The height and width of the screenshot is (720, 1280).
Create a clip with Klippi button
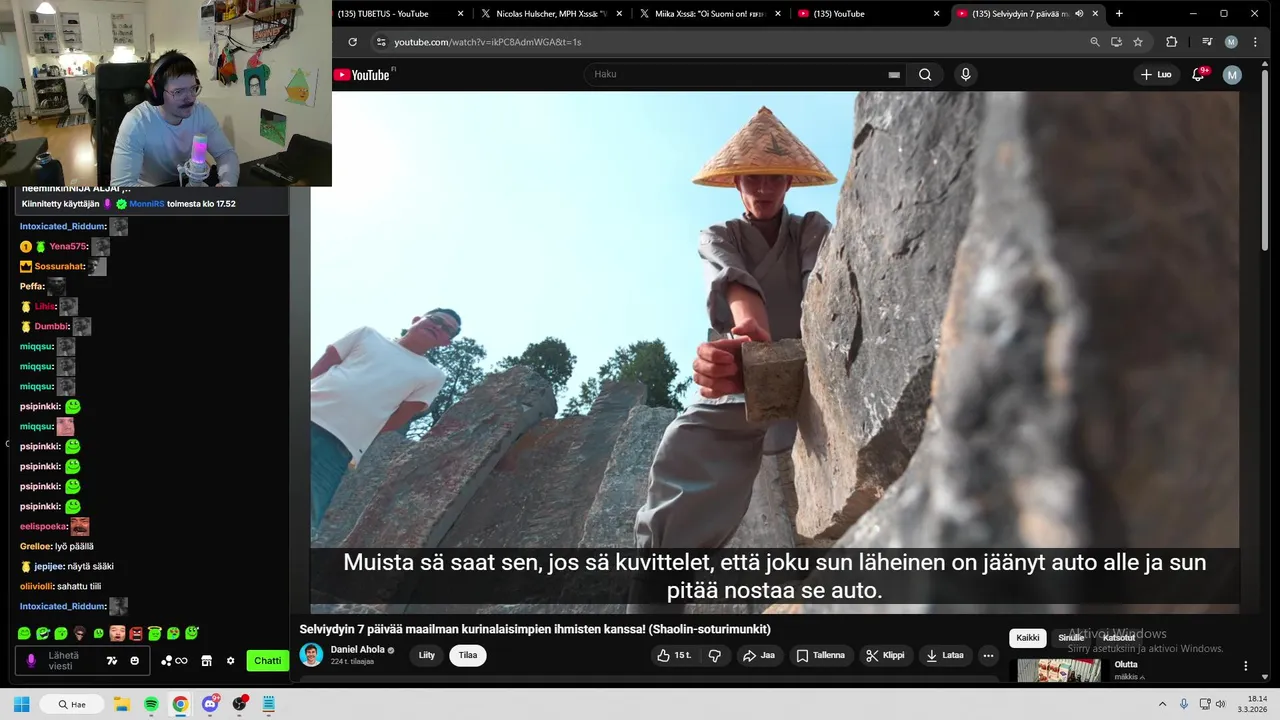point(885,656)
